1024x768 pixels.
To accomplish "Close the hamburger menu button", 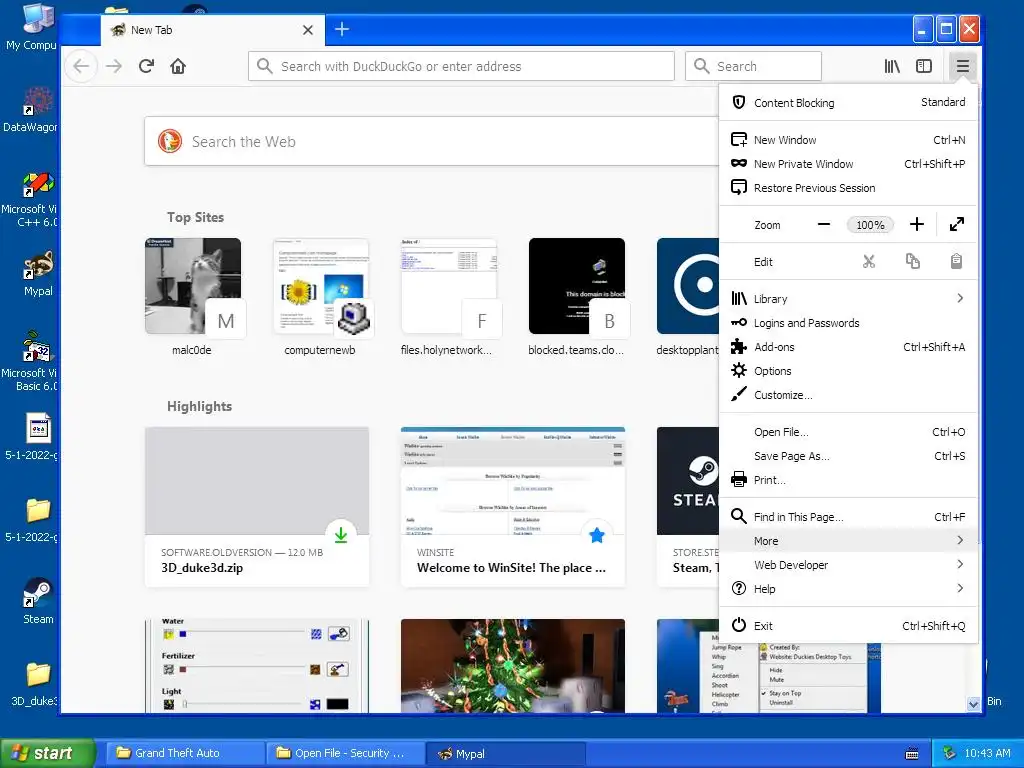I will 963,66.
